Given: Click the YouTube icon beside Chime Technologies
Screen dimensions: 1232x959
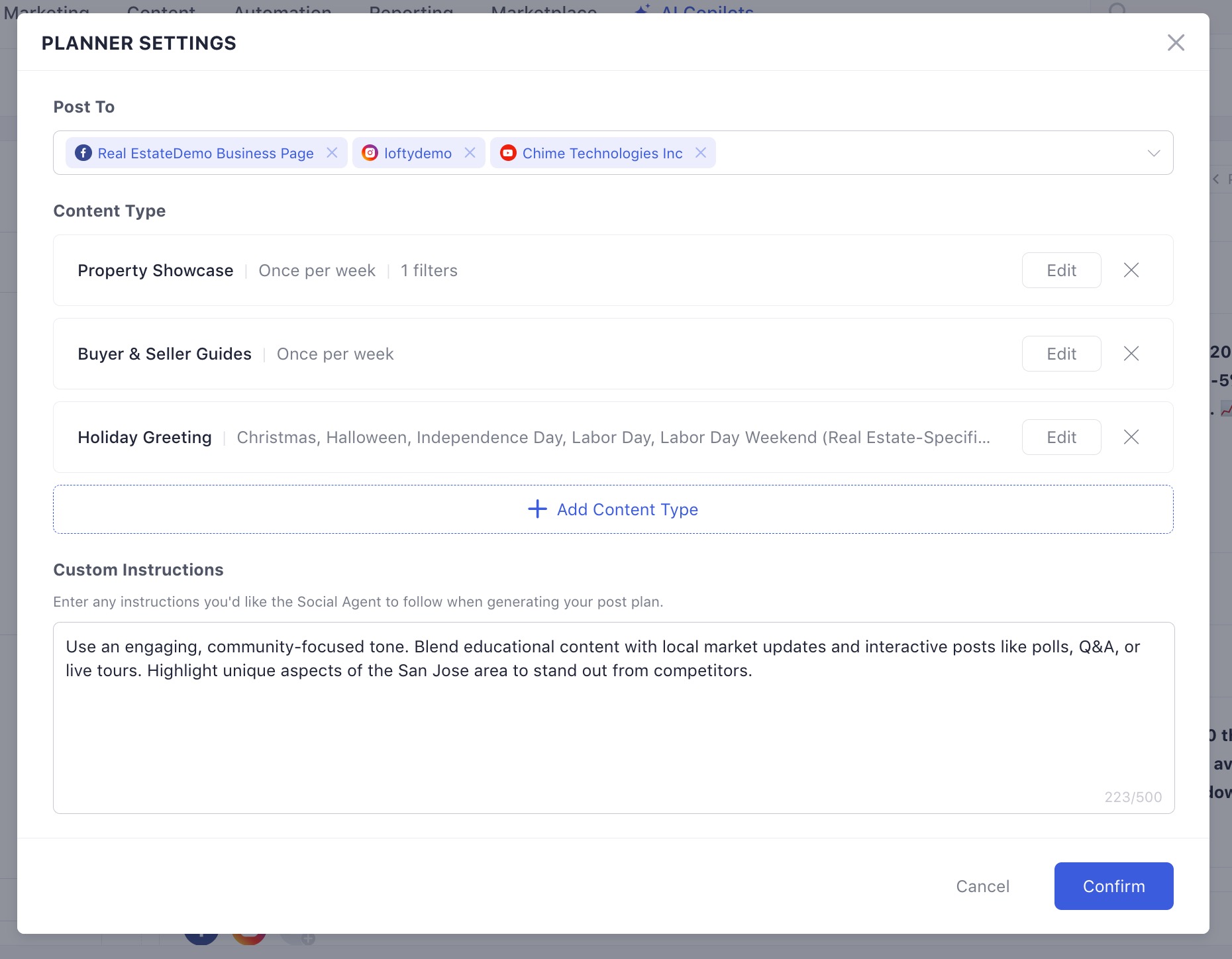Looking at the screenshot, I should [x=508, y=153].
